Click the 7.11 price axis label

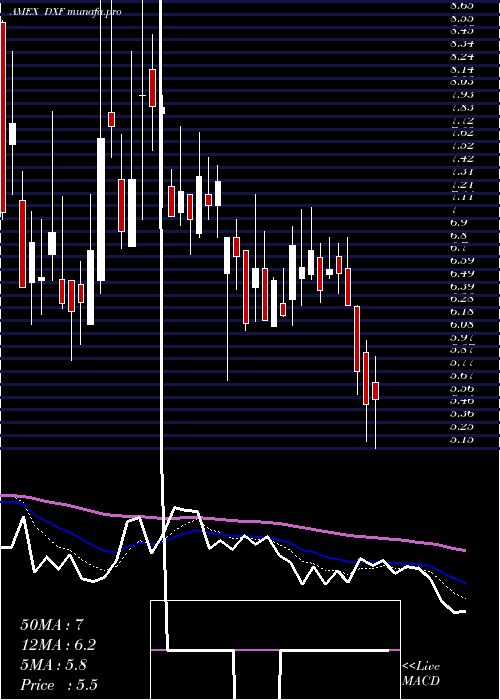click(x=462, y=196)
